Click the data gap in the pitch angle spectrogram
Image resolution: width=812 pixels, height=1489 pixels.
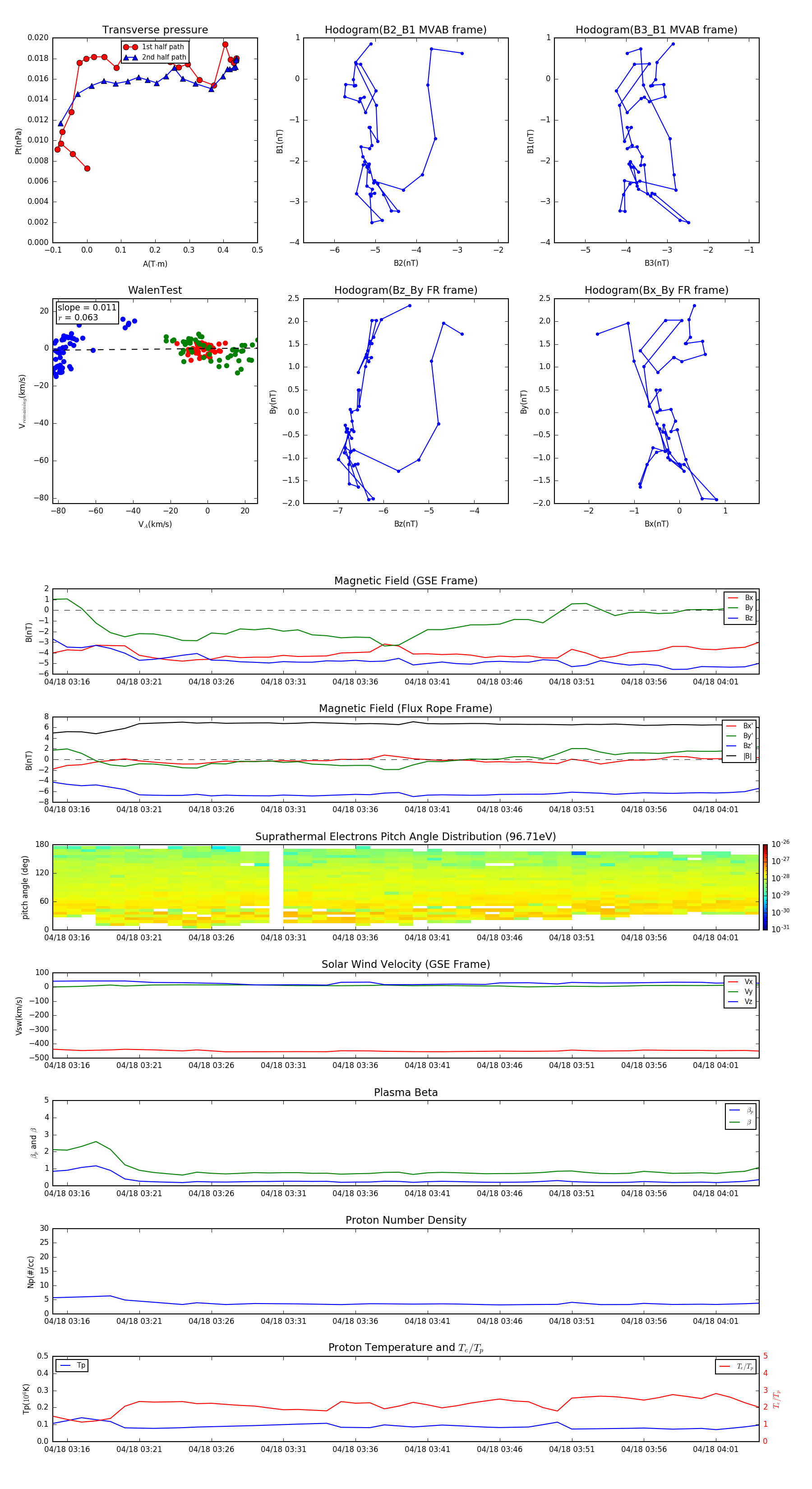pos(276,887)
